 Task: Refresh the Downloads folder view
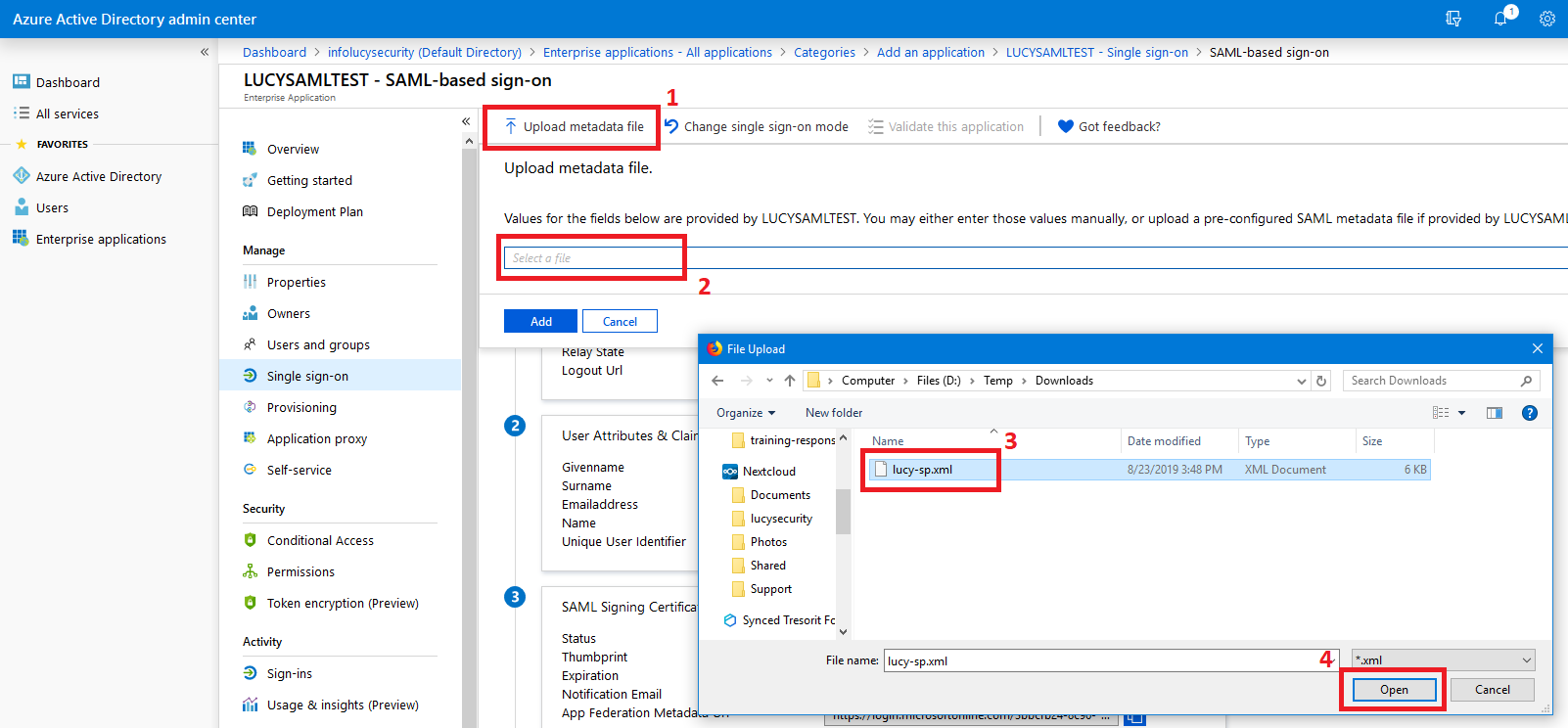(x=1321, y=381)
